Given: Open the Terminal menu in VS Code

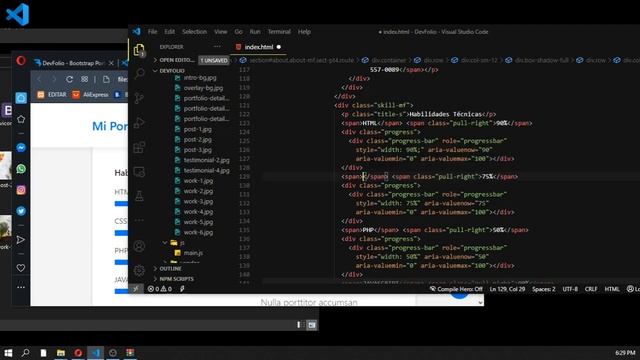Looking at the screenshot, I should 279,32.
